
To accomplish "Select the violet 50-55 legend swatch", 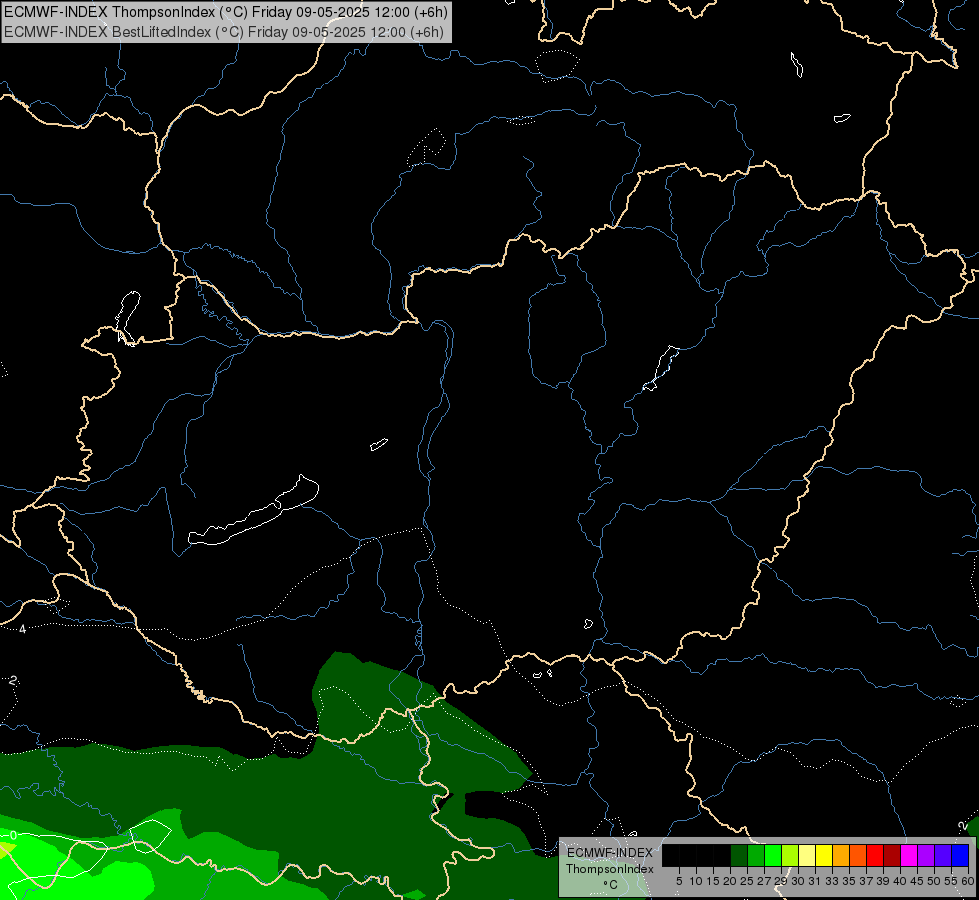I will click(x=943, y=855).
